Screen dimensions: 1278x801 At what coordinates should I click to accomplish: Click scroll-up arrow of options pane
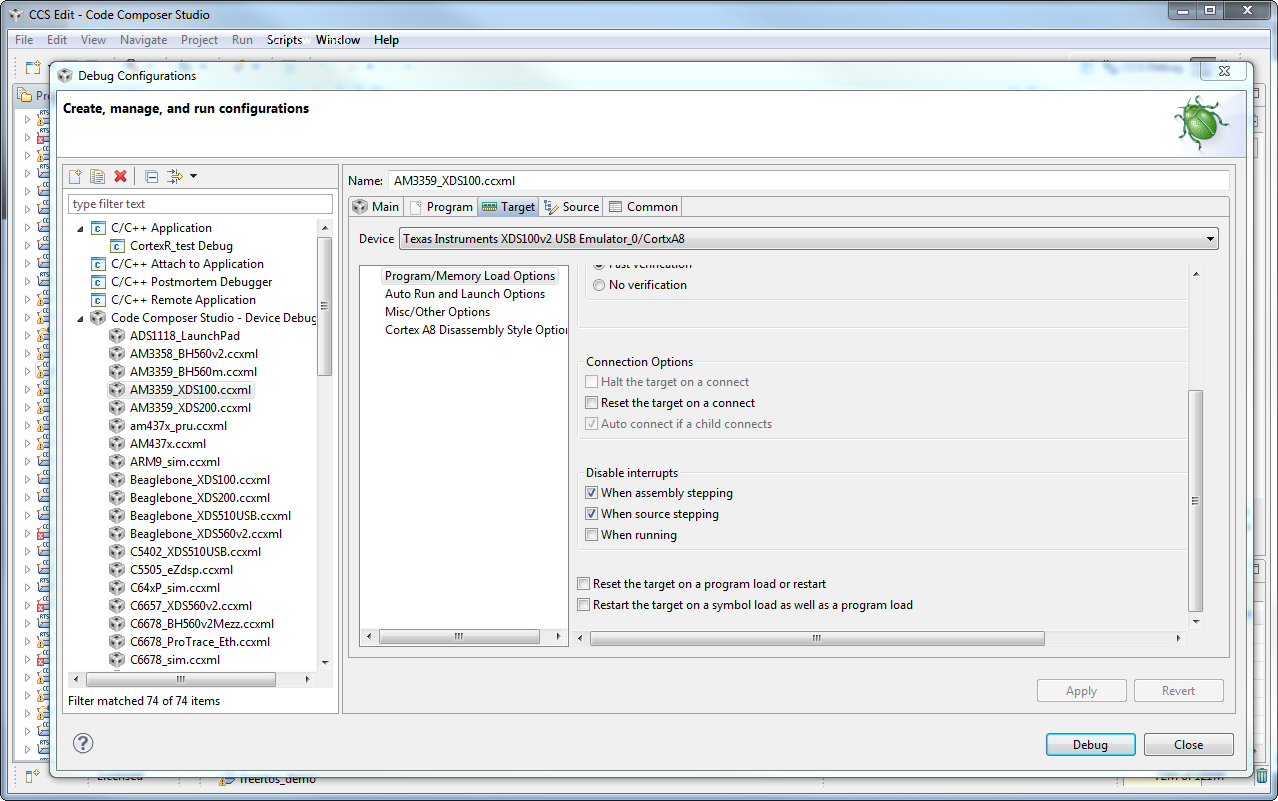pyautogui.click(x=1195, y=274)
